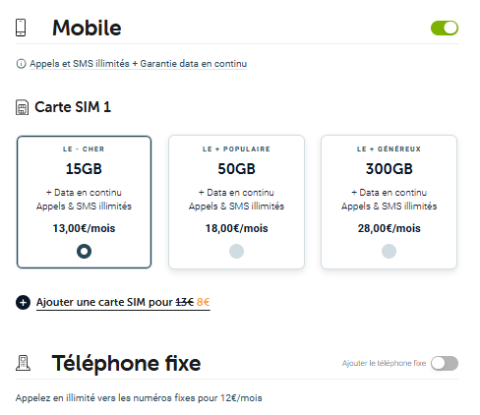480x415 pixels.
Task: Choose the Le + Populaire plan card
Action: [236, 202]
